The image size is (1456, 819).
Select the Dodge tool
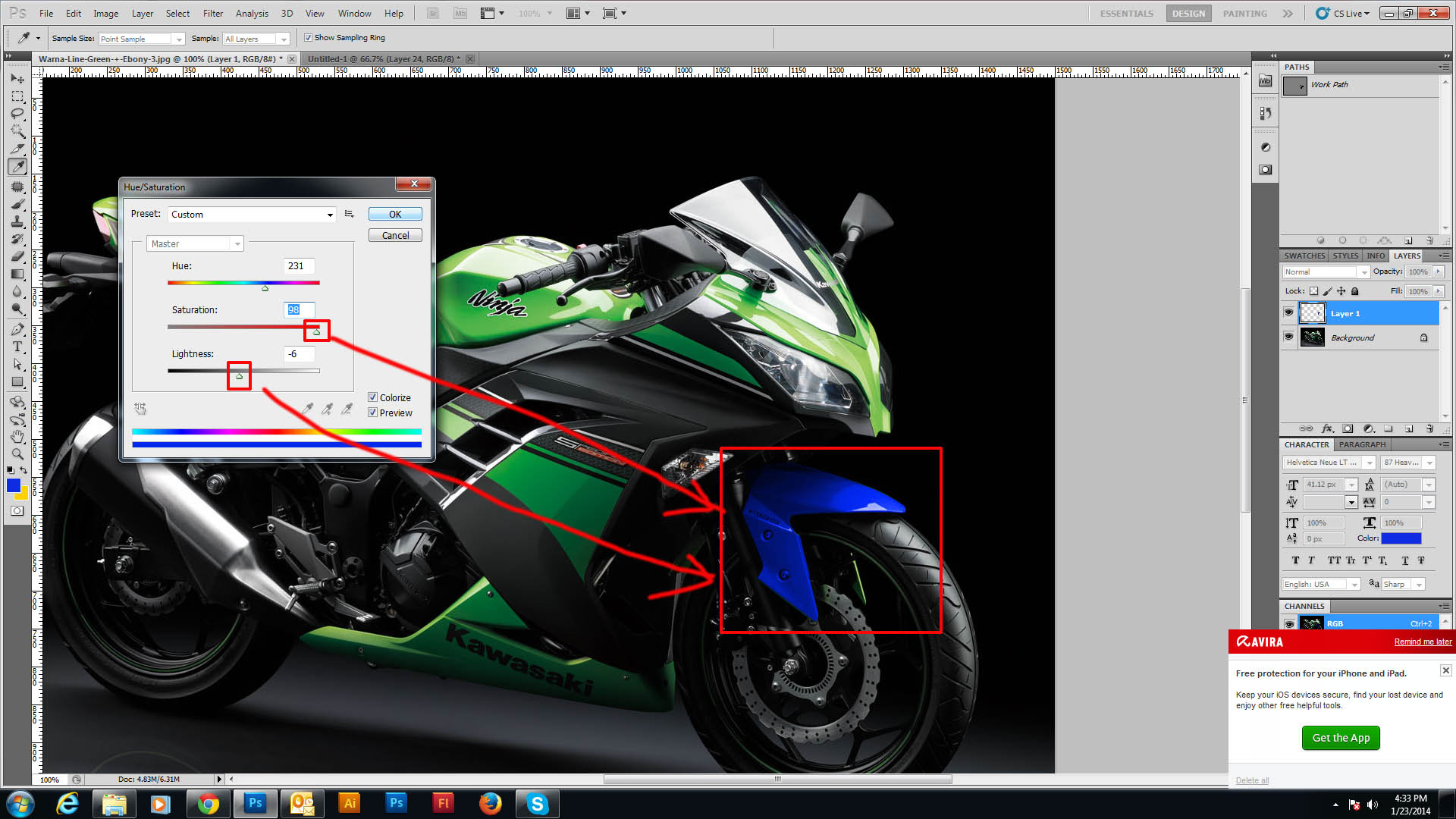pos(17,309)
